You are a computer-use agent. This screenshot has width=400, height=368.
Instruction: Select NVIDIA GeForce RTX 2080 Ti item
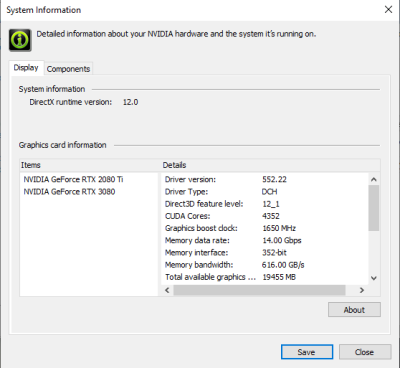pos(73,179)
